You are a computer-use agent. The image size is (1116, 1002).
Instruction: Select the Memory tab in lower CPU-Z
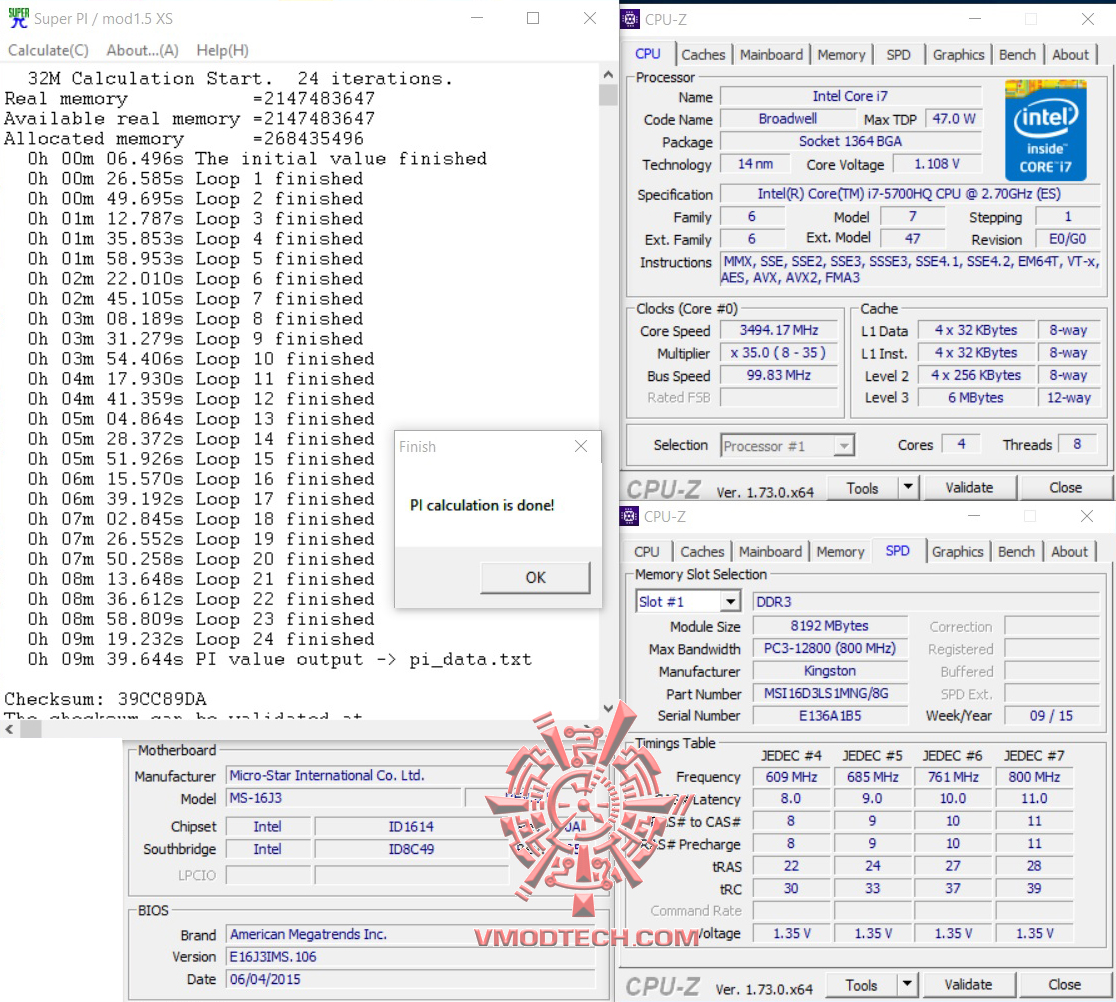pyautogui.click(x=840, y=552)
